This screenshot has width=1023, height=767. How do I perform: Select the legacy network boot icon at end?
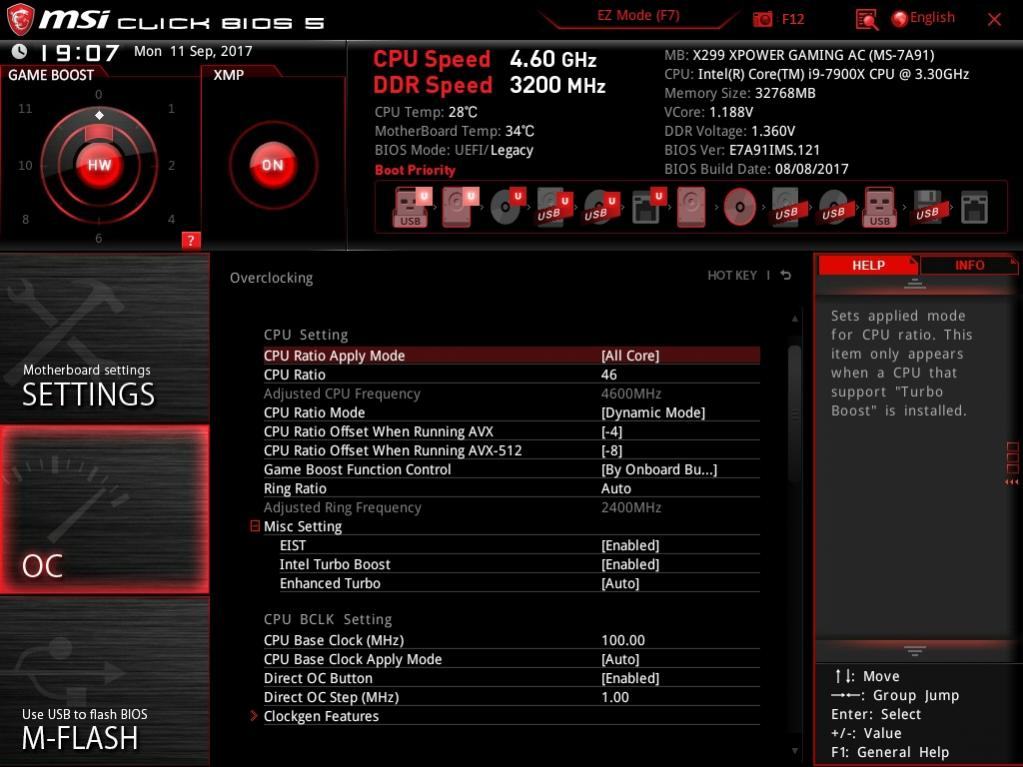[x=974, y=207]
